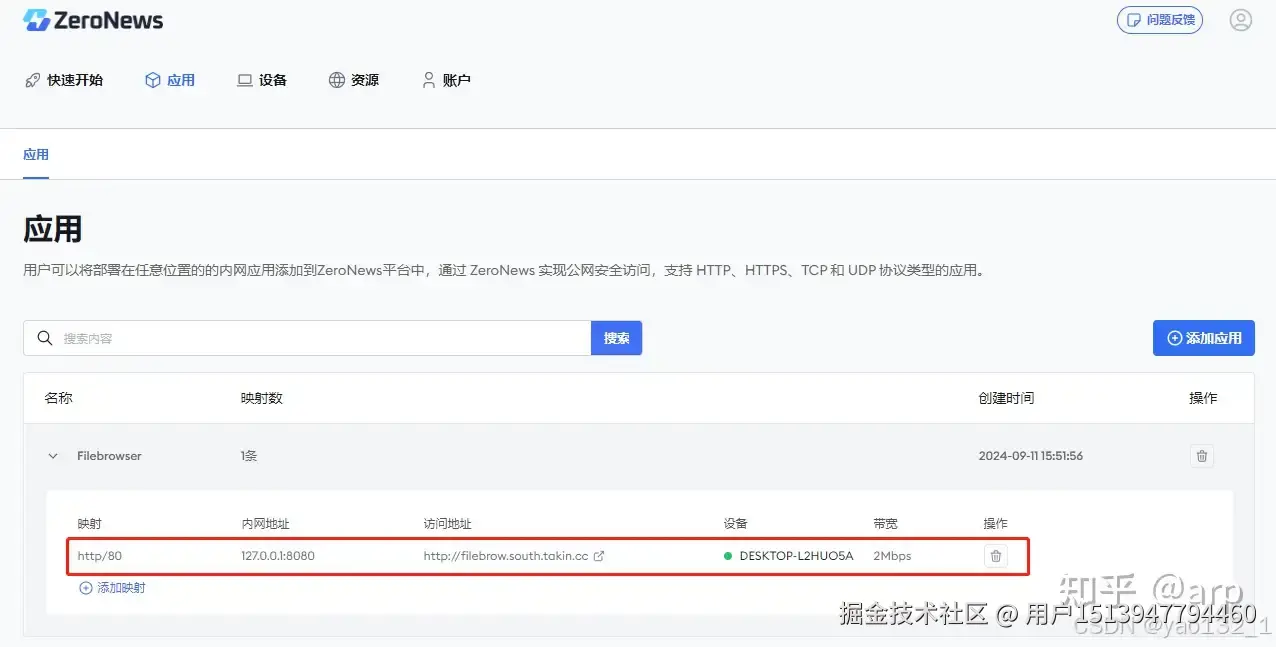Click the 设备 column header in mapping table
Image resolution: width=1276 pixels, height=647 pixels.
tap(735, 524)
